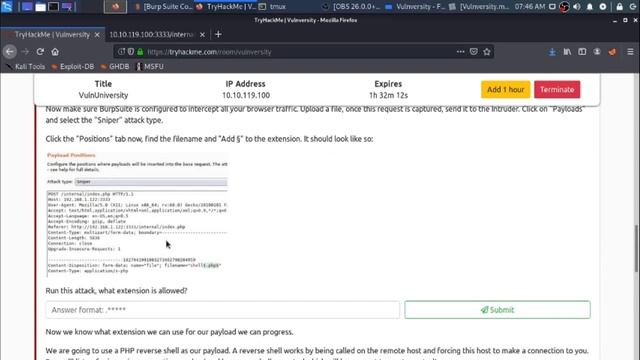Click the page vertical scrollbar thumb
Viewport: 640px width, 360px height.
tap(636, 248)
